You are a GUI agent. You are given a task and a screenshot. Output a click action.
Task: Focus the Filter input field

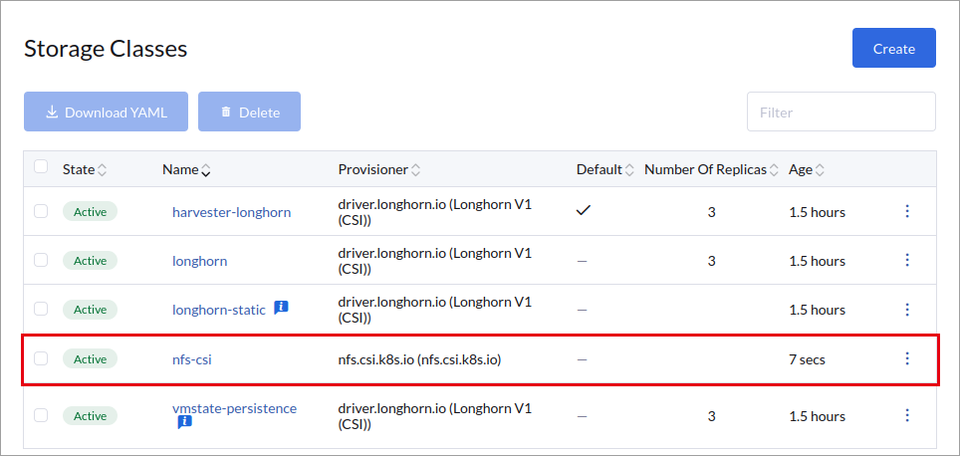click(x=841, y=112)
